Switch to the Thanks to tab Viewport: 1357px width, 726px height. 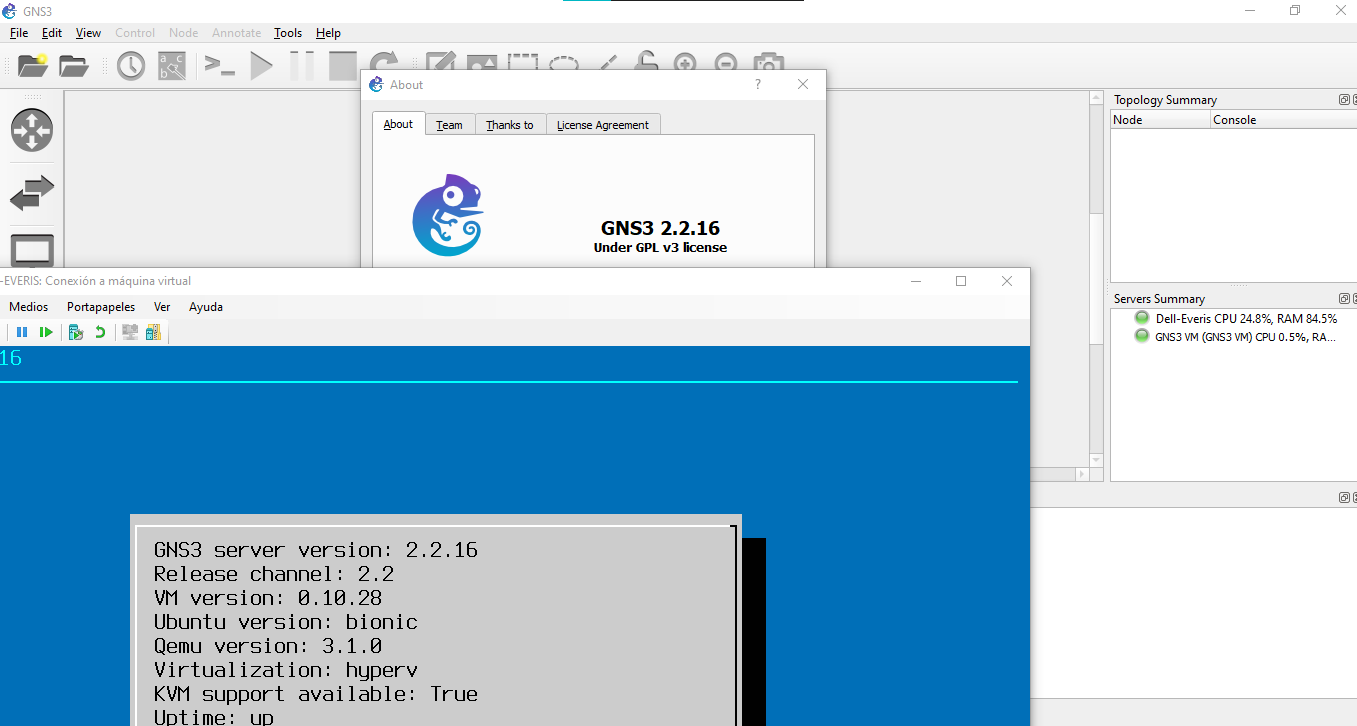(x=510, y=125)
